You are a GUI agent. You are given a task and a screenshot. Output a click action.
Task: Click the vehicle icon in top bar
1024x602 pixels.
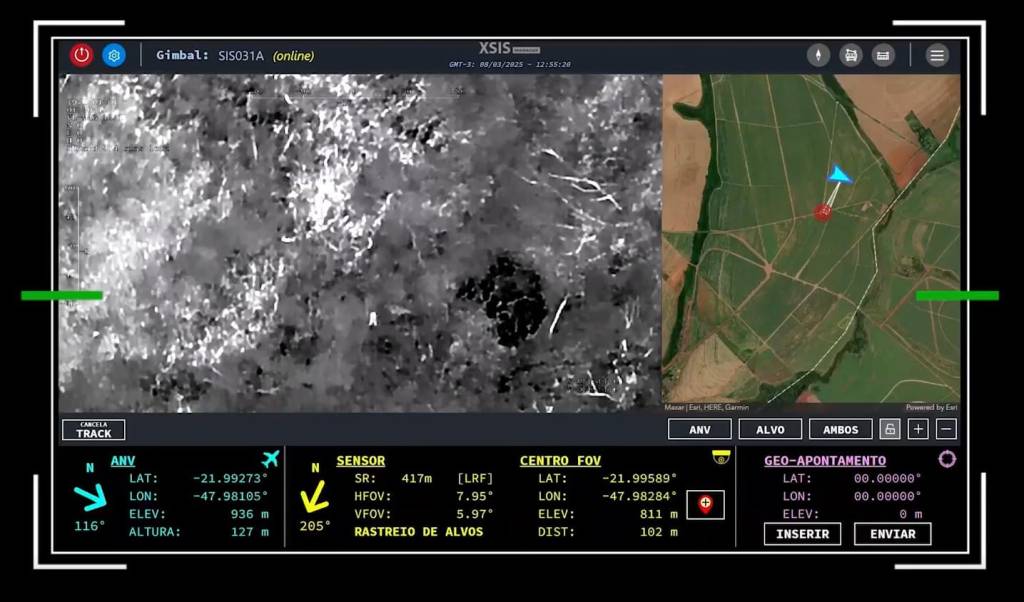coord(851,55)
